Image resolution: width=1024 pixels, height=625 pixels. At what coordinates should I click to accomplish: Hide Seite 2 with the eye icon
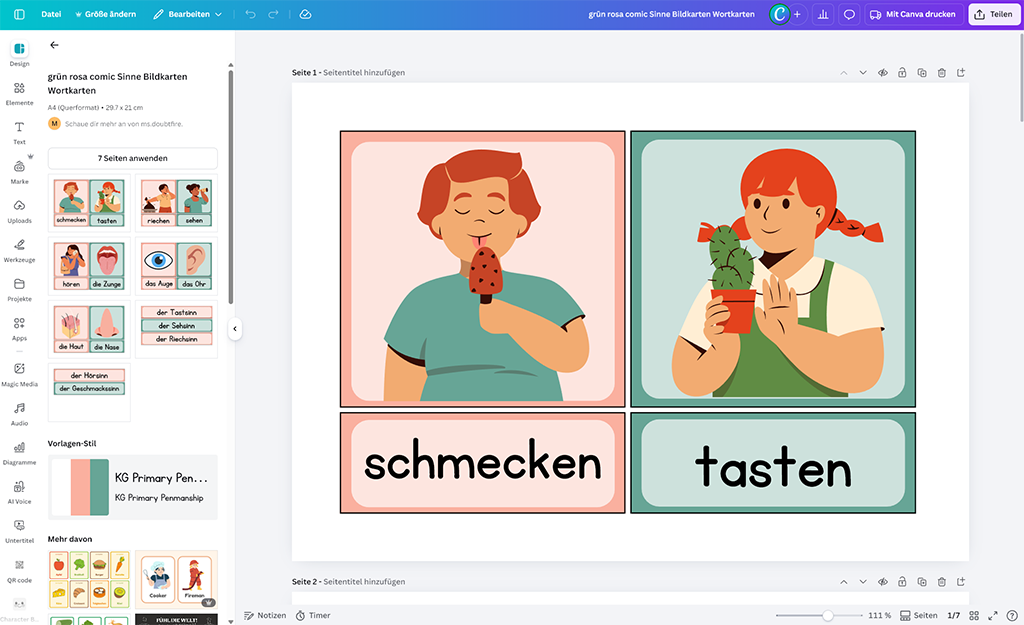point(882,581)
